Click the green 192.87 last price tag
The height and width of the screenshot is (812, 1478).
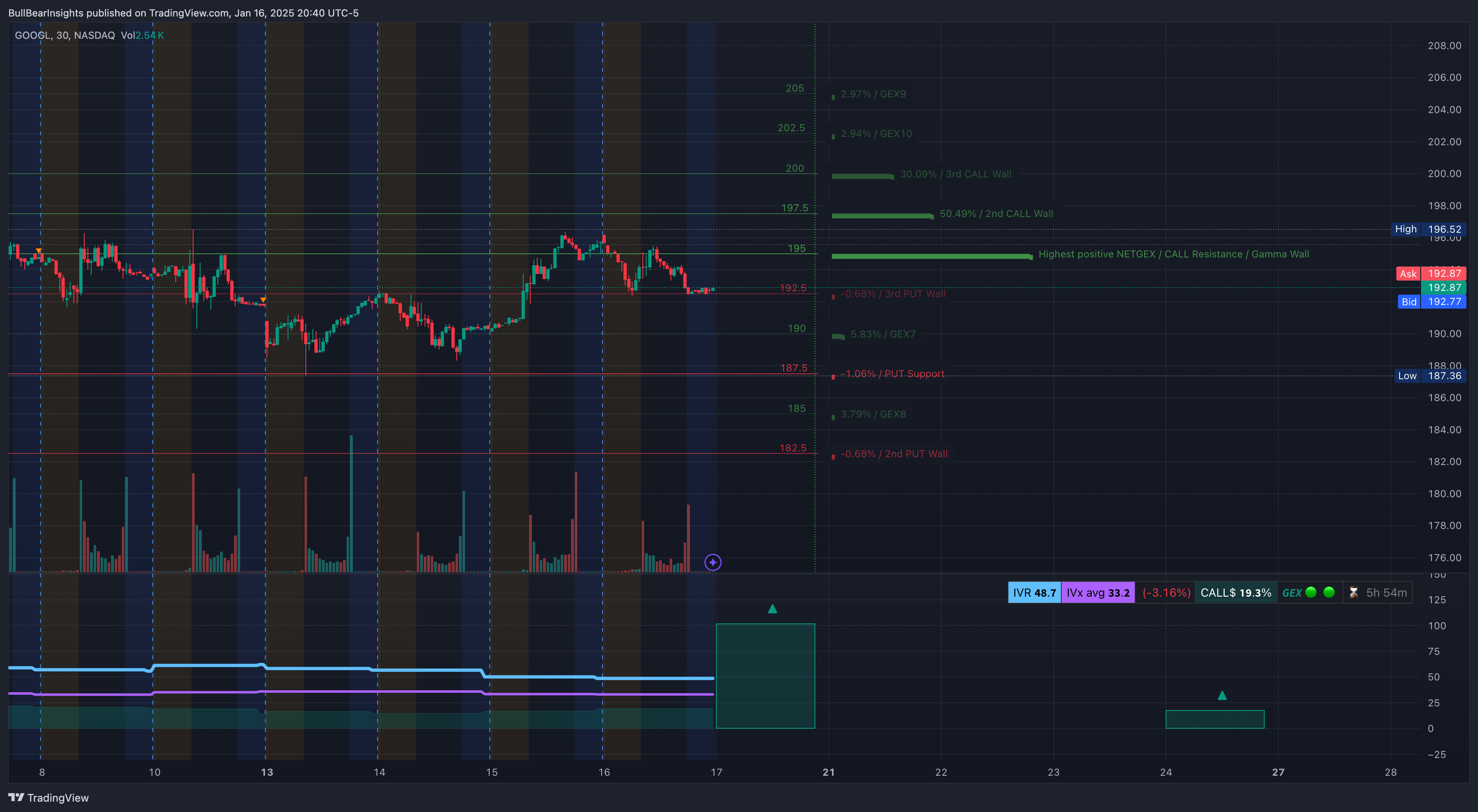tap(1444, 288)
